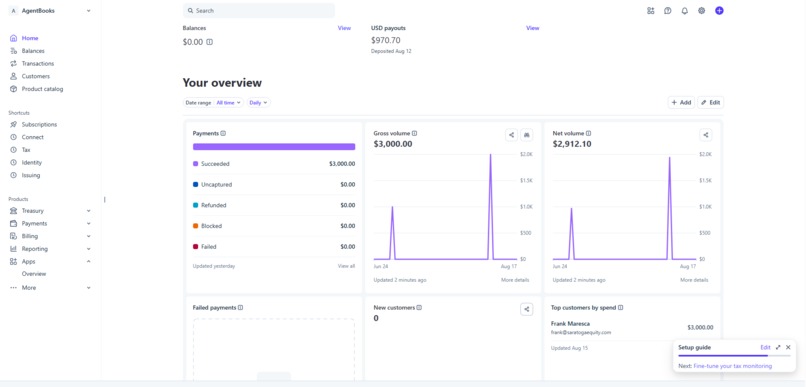This screenshot has width=806, height=387.
Task: Click the Payments card info icon
Action: [x=223, y=133]
